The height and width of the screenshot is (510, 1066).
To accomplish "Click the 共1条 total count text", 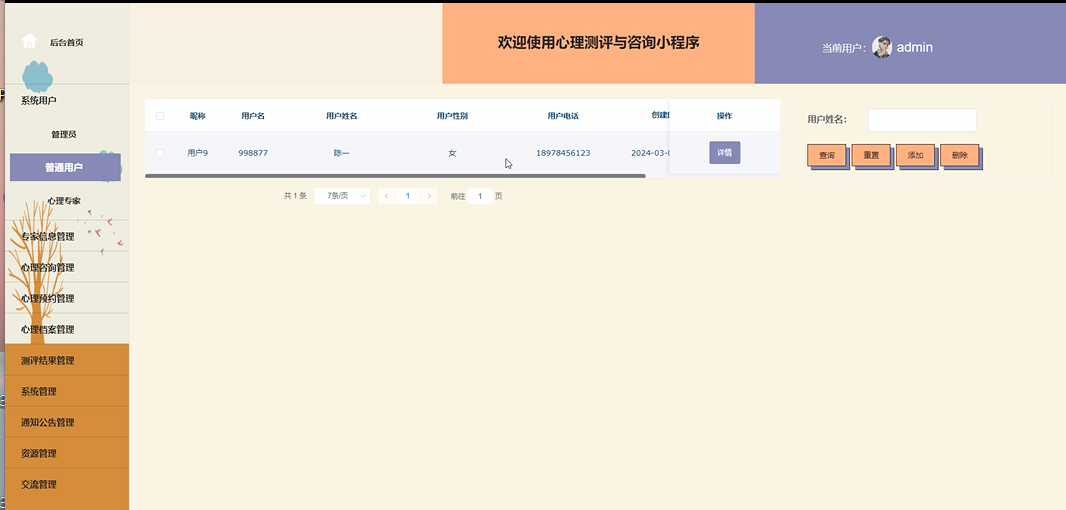I will coord(295,196).
